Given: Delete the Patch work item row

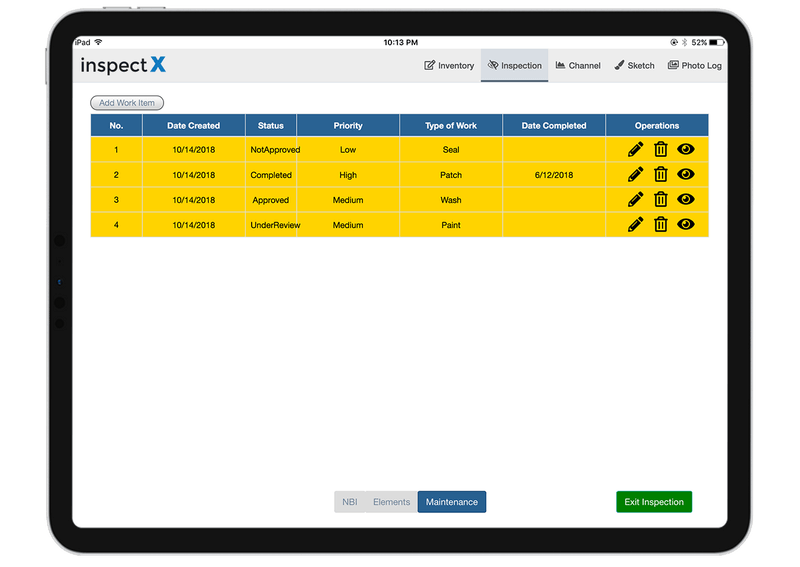Looking at the screenshot, I should [661, 175].
